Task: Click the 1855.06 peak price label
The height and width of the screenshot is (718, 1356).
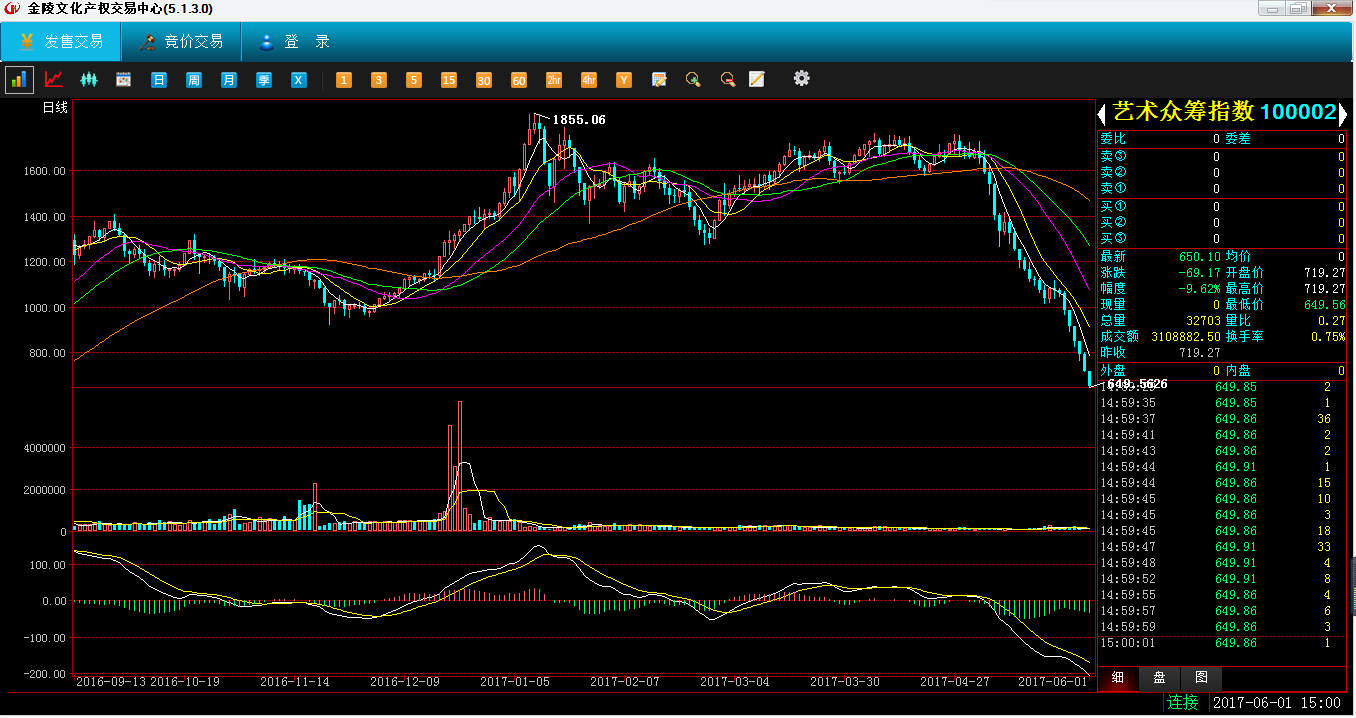Action: [579, 120]
